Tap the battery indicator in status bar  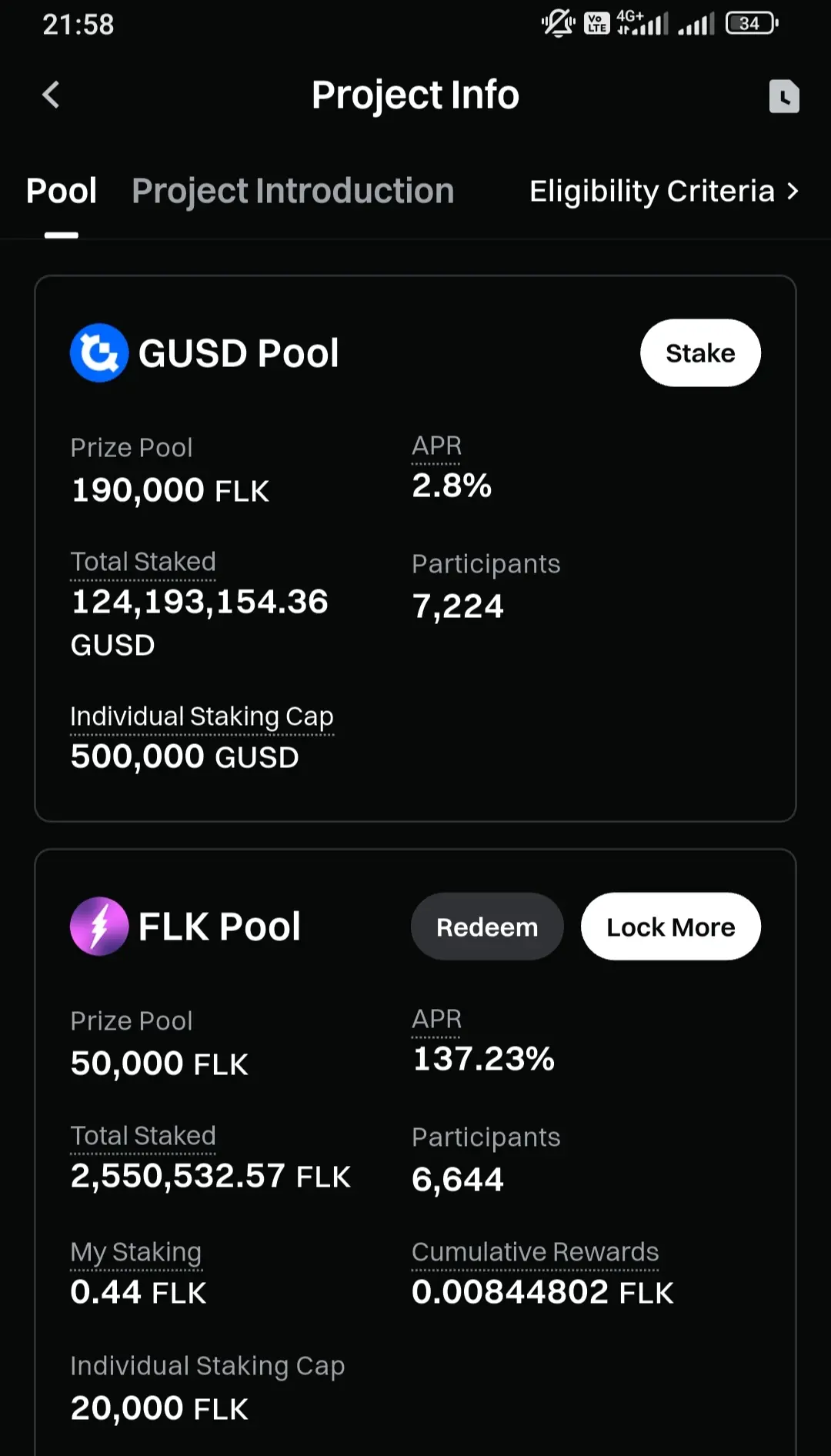(x=751, y=24)
